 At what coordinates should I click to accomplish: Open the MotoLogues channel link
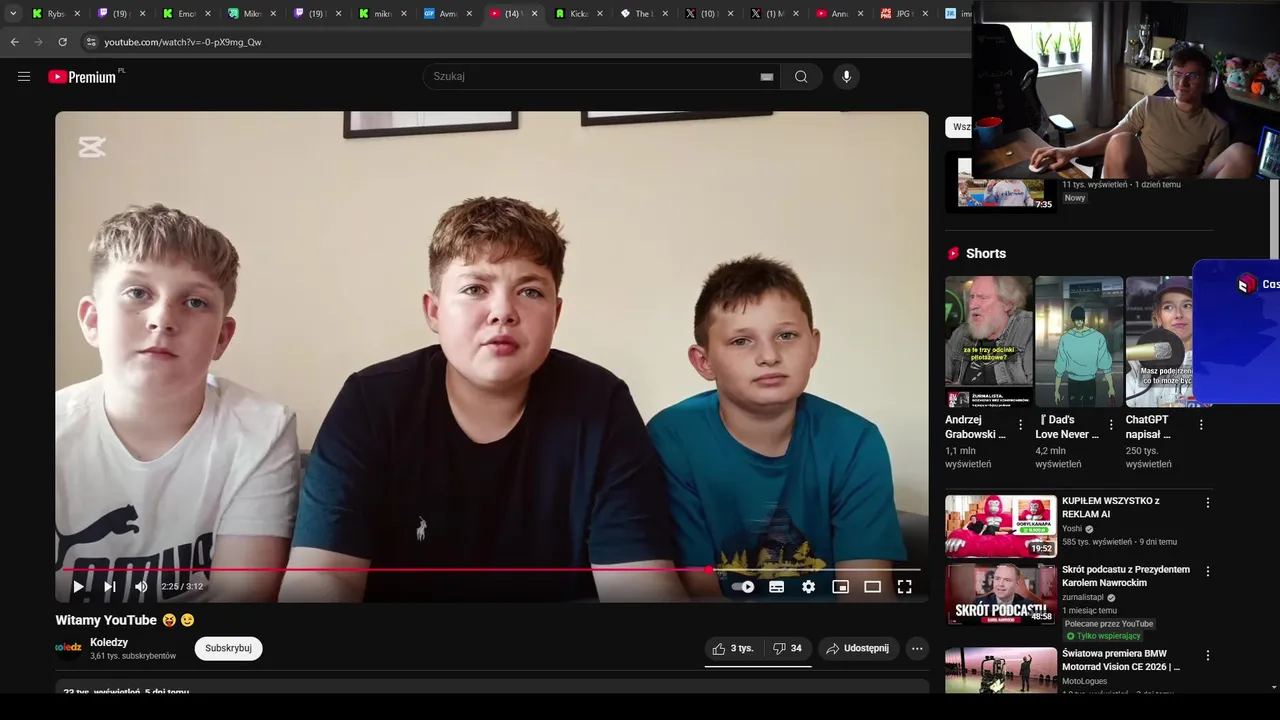coord(1084,681)
